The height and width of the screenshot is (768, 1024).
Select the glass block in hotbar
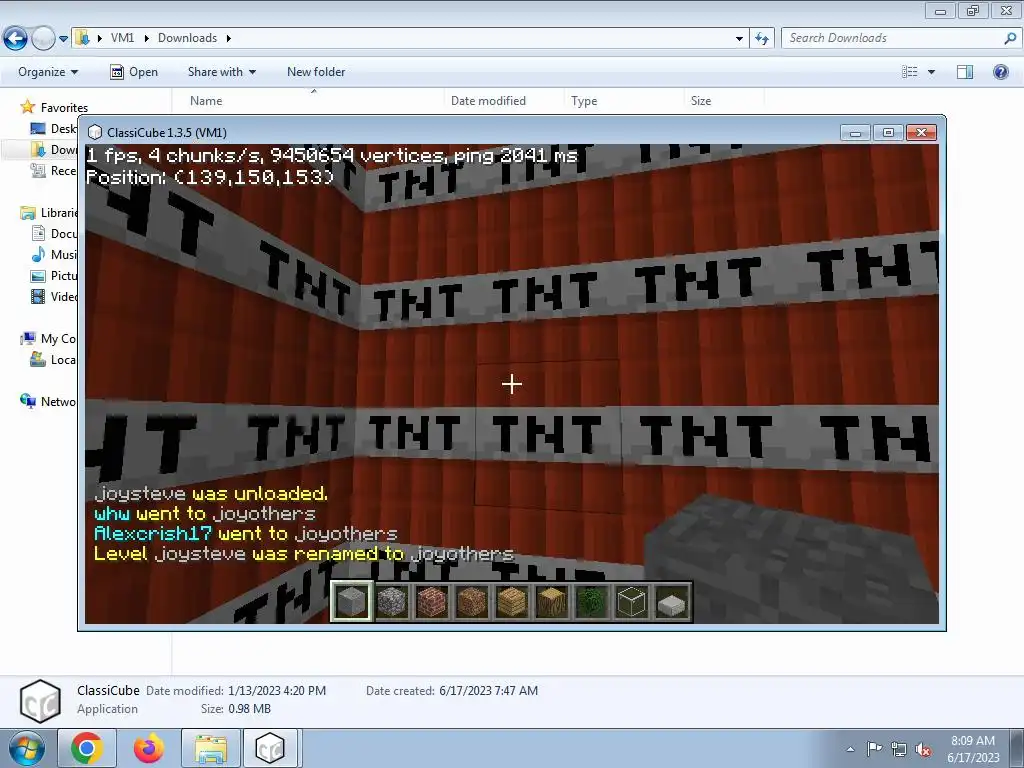point(632,601)
